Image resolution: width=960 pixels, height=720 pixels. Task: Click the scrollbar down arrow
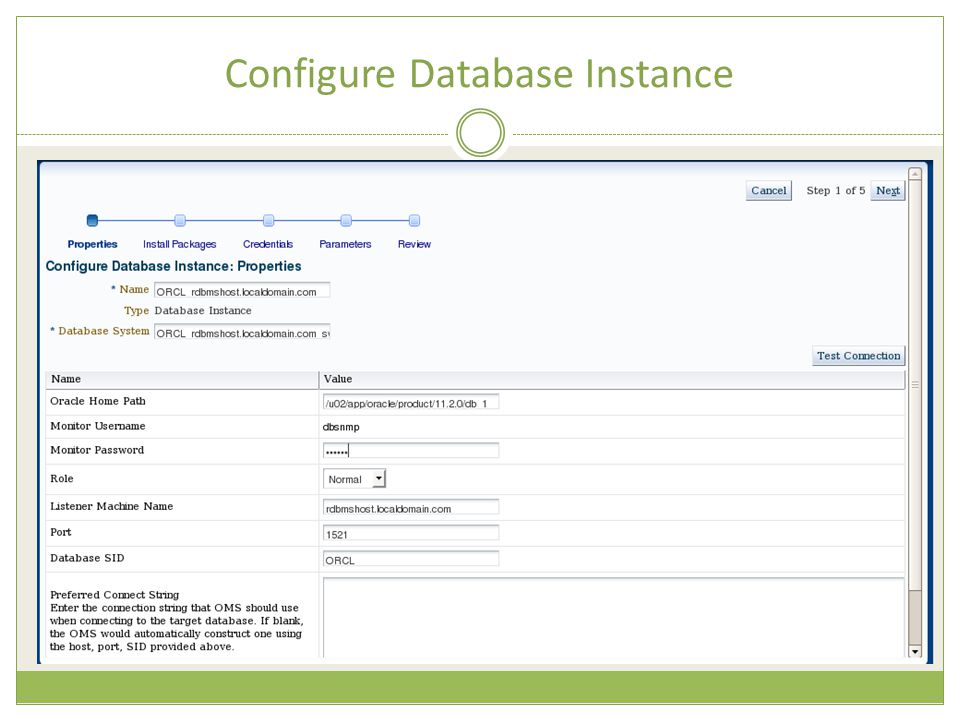coord(915,651)
